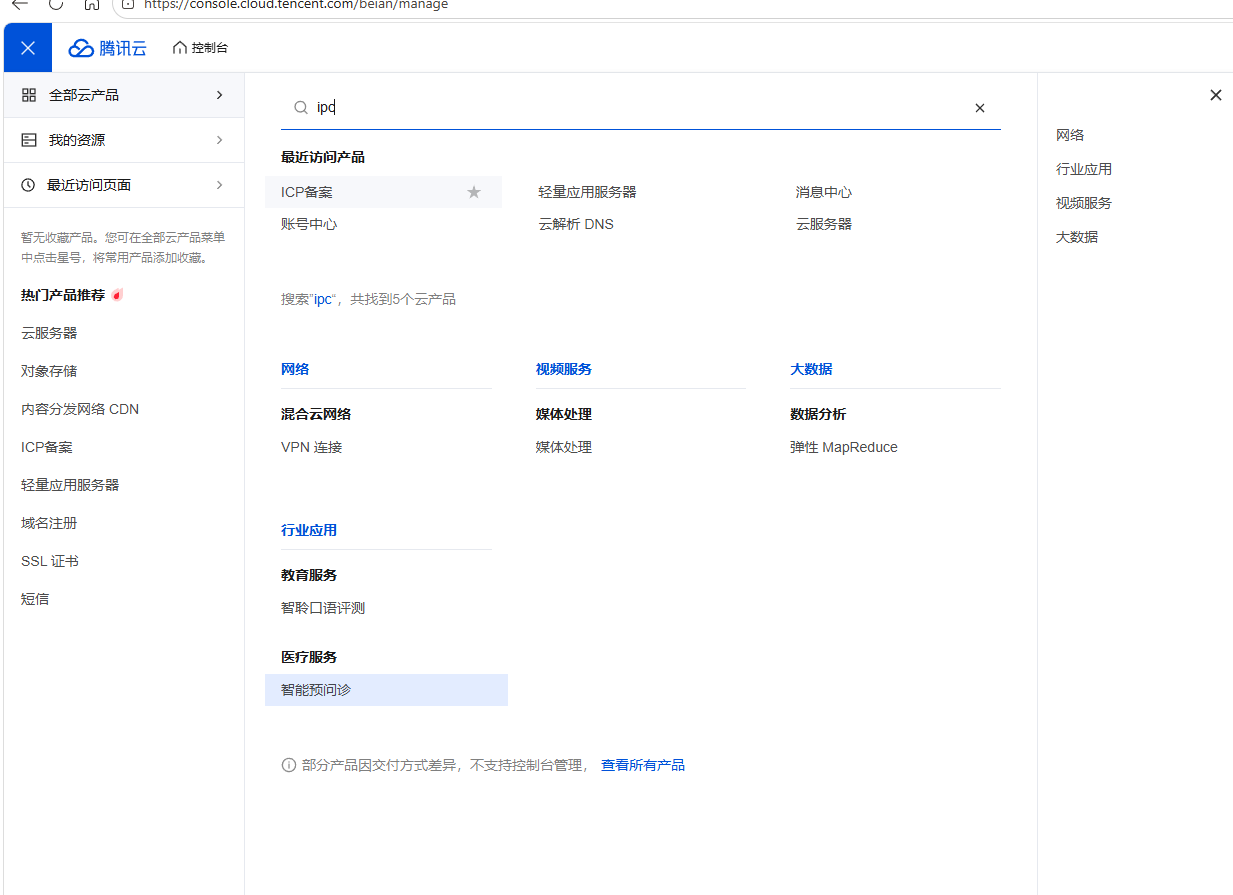Screen dimensions: 1233x895
Task: Close the product panel at the far right
Action: (x=1216, y=95)
